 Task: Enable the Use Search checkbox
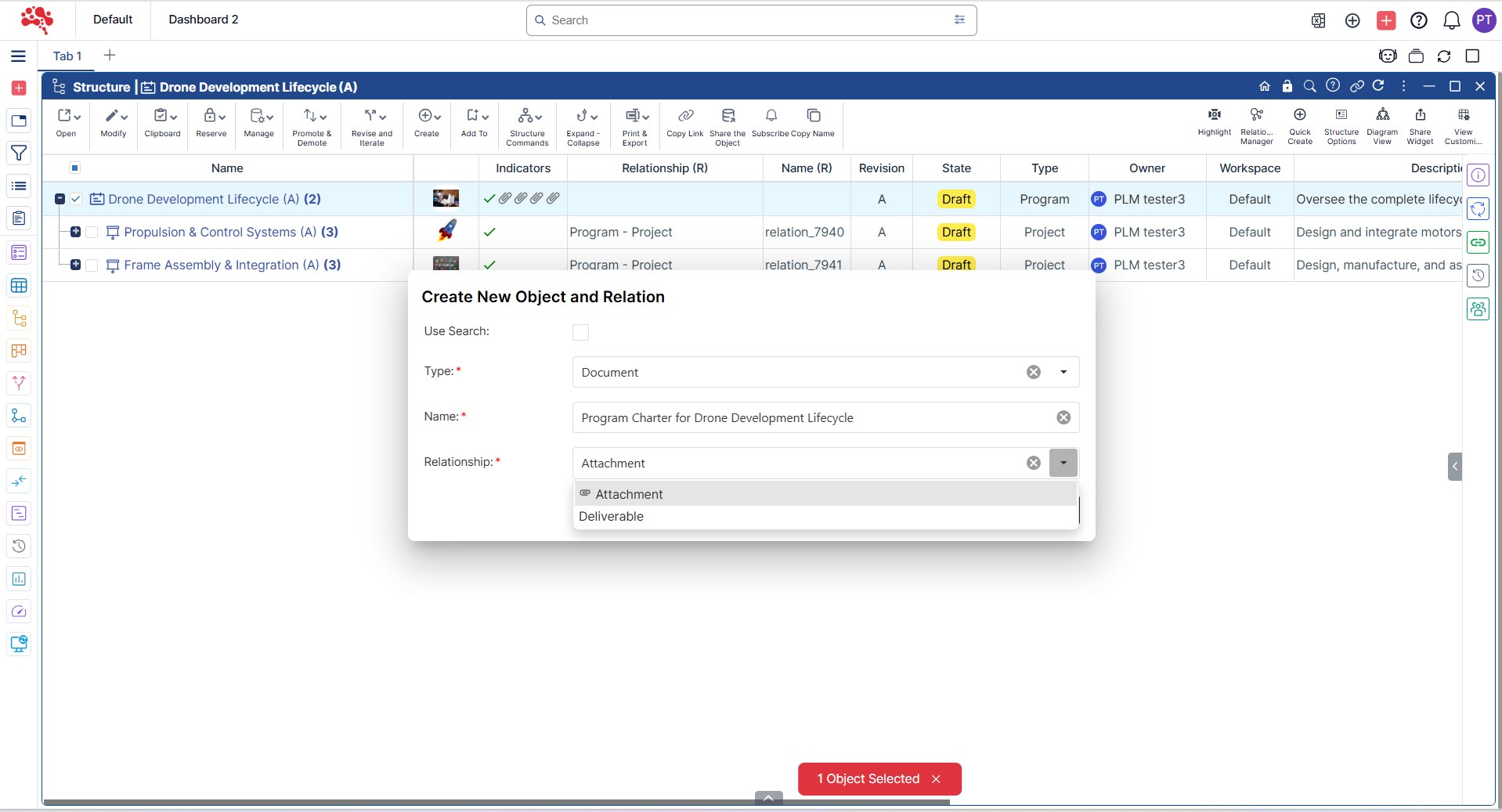[580, 332]
